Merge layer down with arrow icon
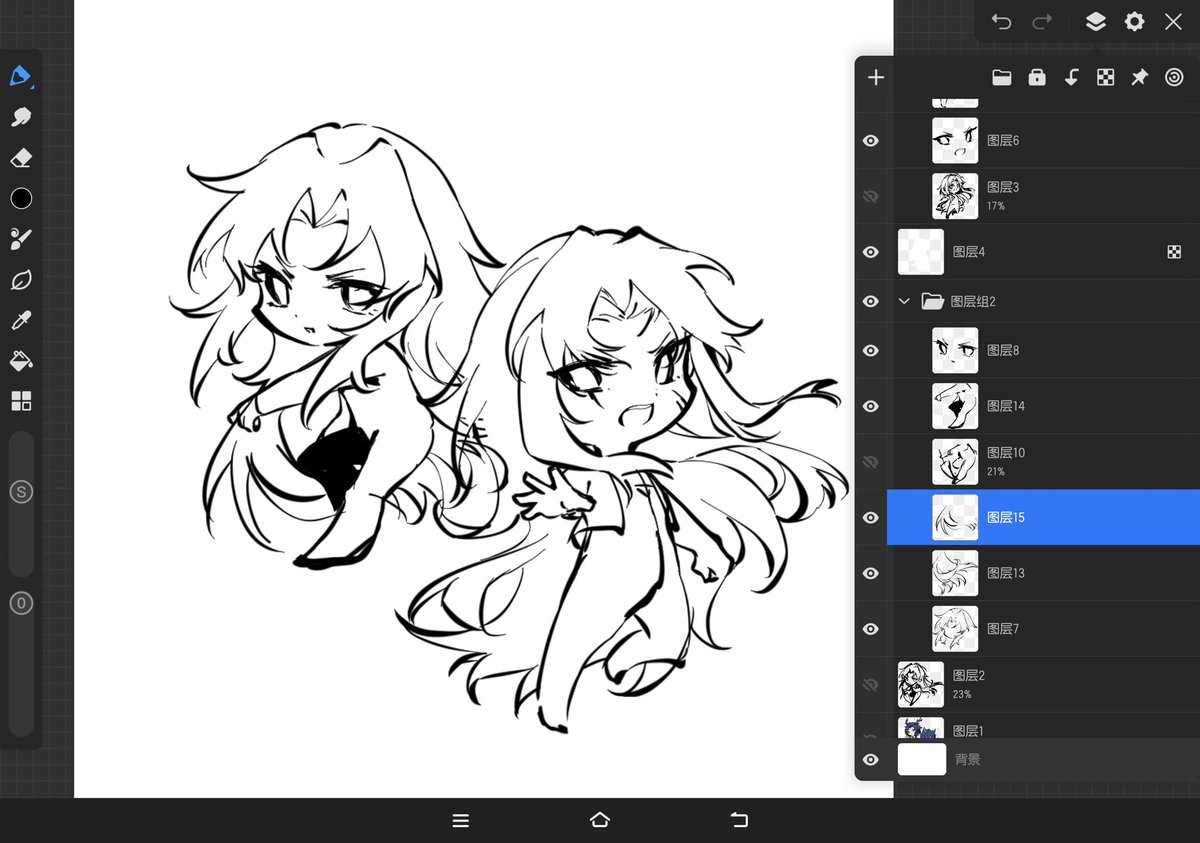This screenshot has width=1200, height=843. click(x=1071, y=77)
